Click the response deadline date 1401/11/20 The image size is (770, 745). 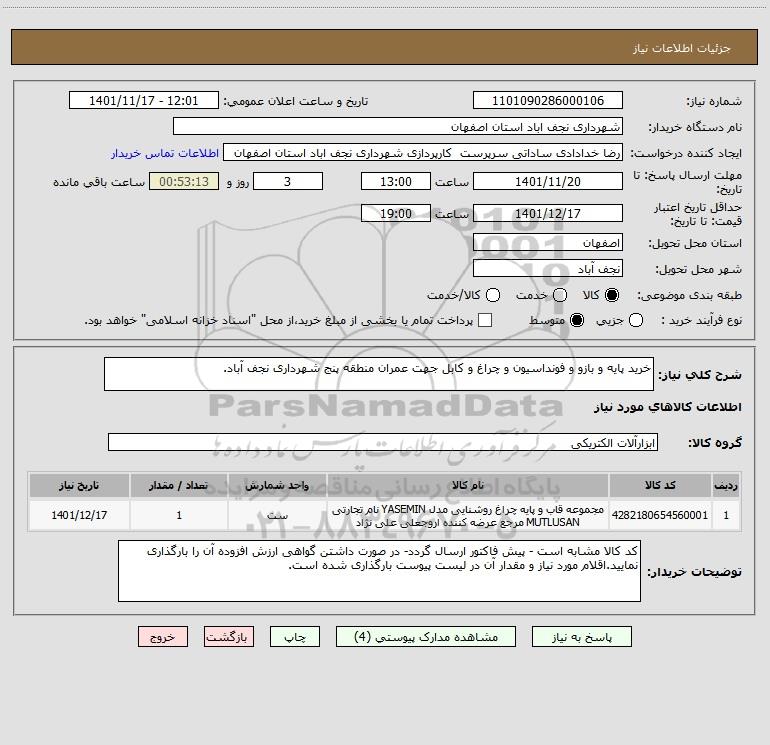pos(548,181)
